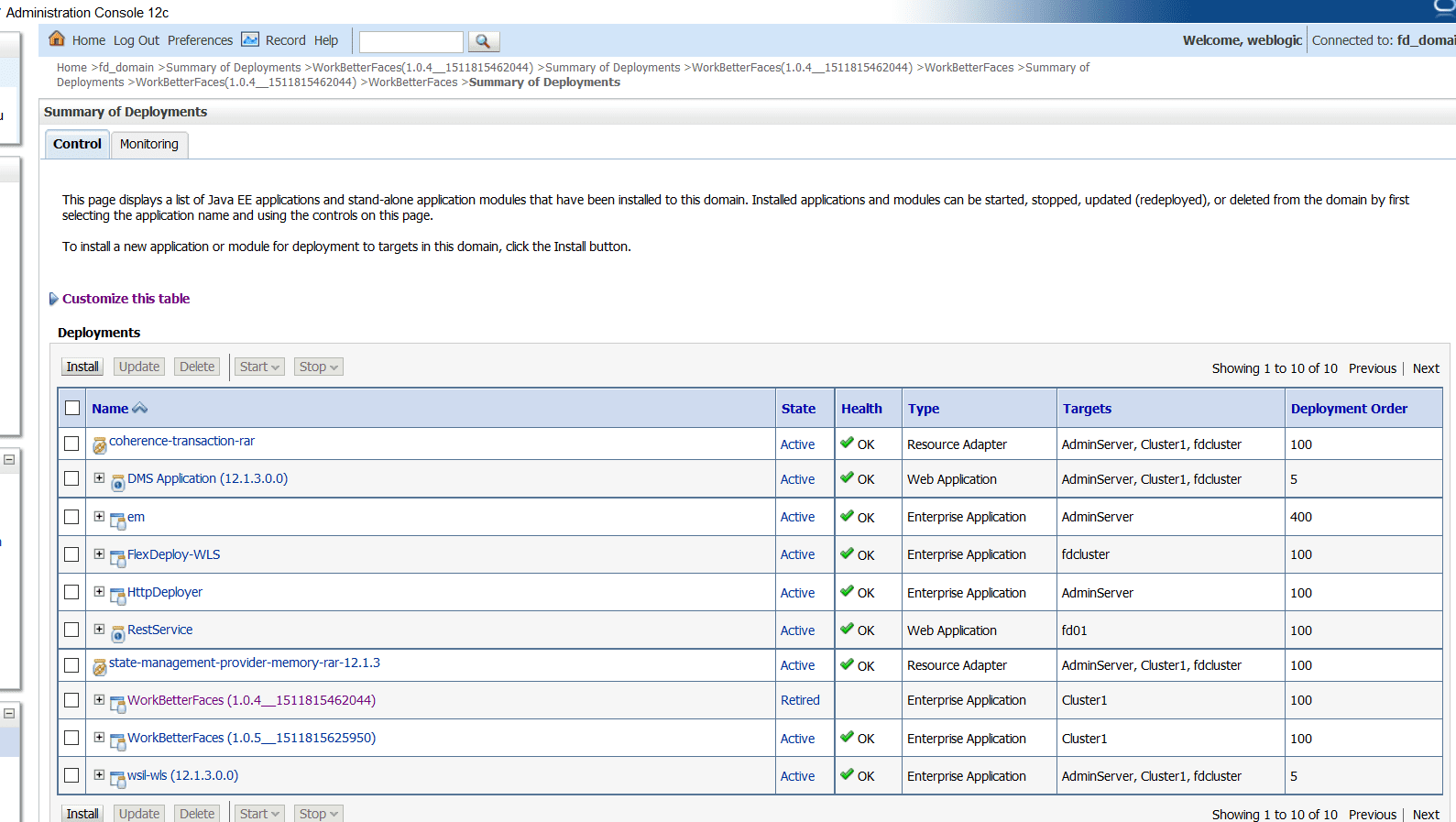Viewport: 1456px width, 822px height.
Task: Open the WorkBetterFaces (1.0.5__1511815625950) link
Action: point(251,738)
